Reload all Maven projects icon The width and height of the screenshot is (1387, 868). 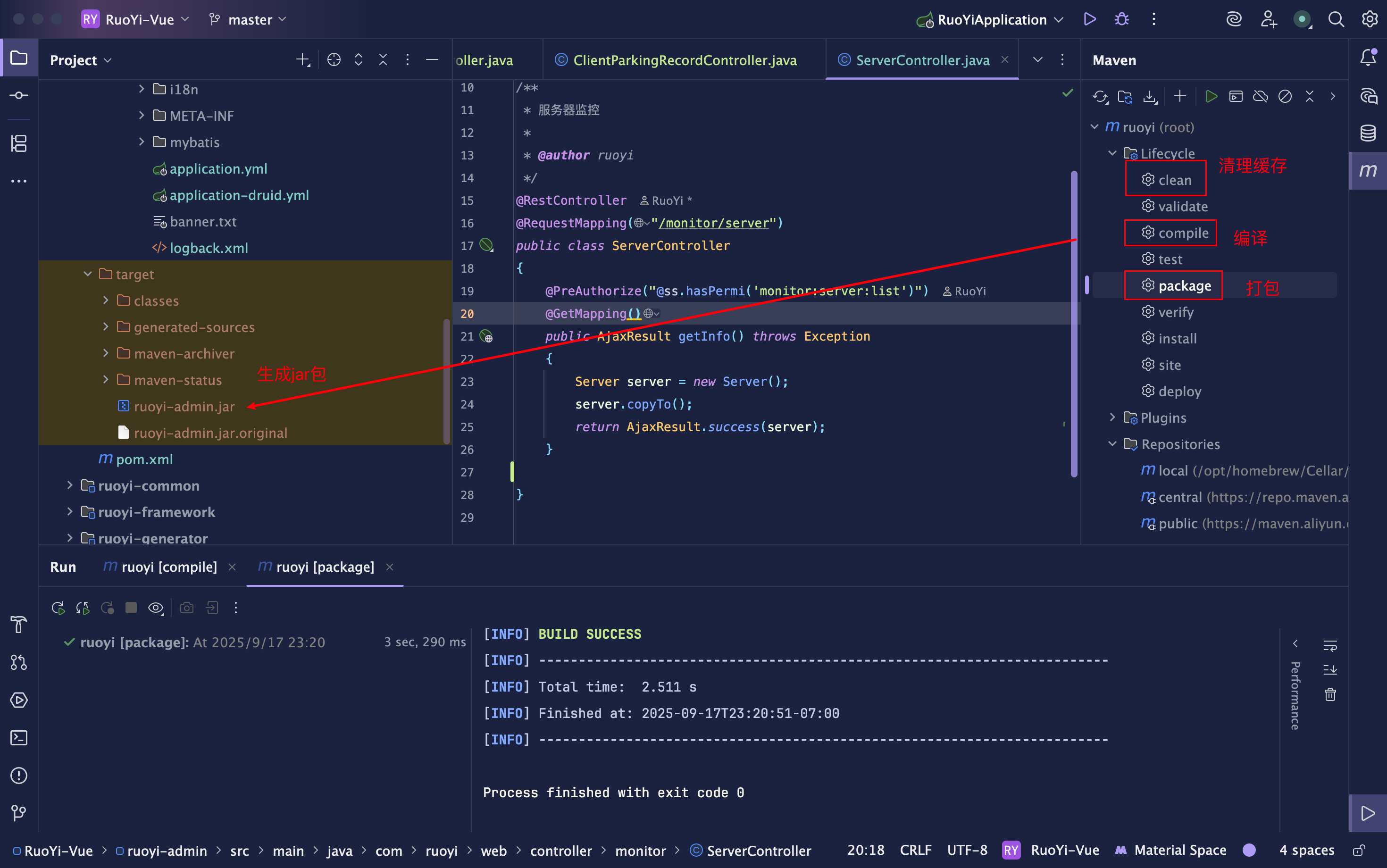[1100, 96]
